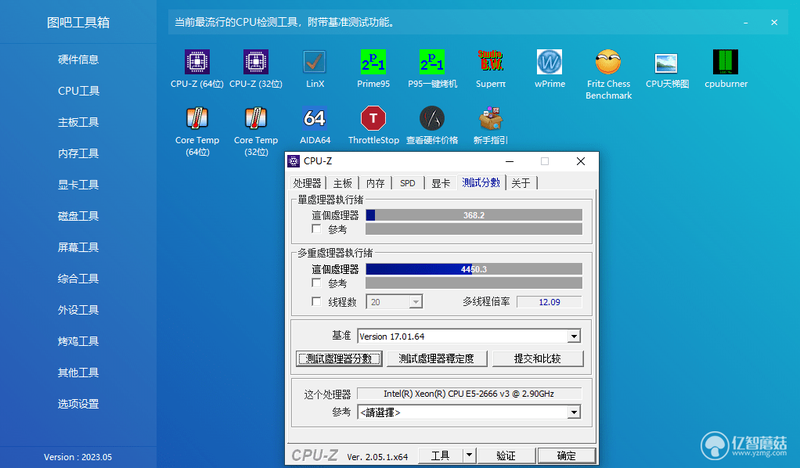Screen dimensions: 800x468
Task: Open the CPU天梯图 icon
Action: (666, 62)
